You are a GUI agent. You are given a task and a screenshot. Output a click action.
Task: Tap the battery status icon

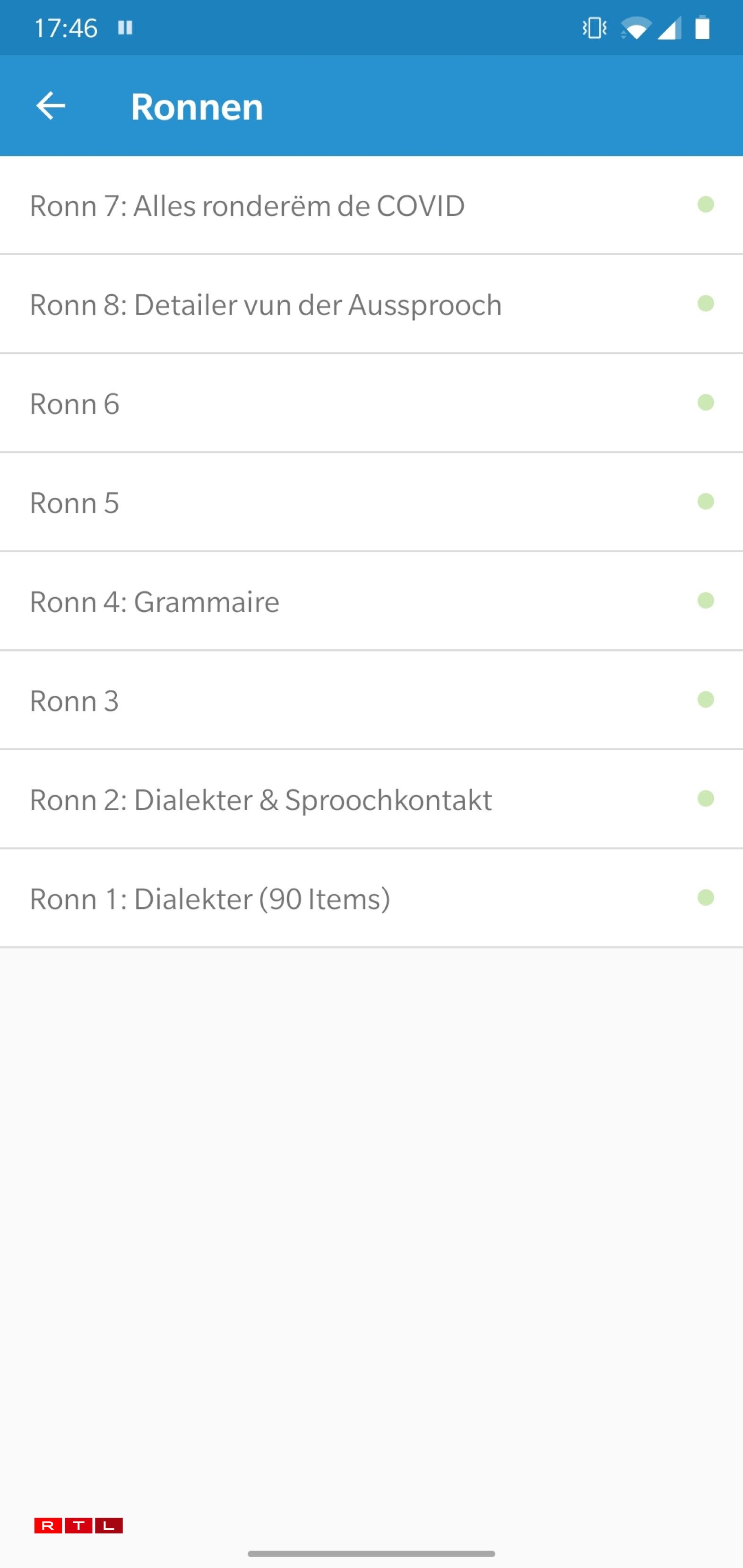coord(702,28)
